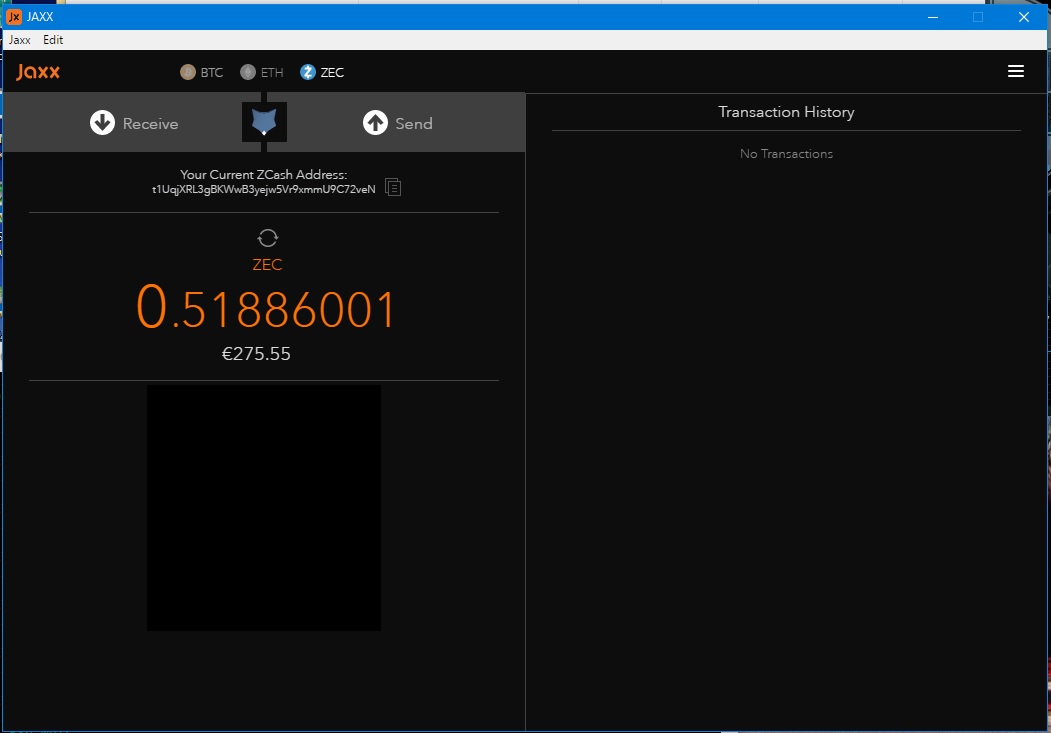The width and height of the screenshot is (1051, 733).
Task: Click the orange ZEC currency label
Action: click(x=267, y=265)
